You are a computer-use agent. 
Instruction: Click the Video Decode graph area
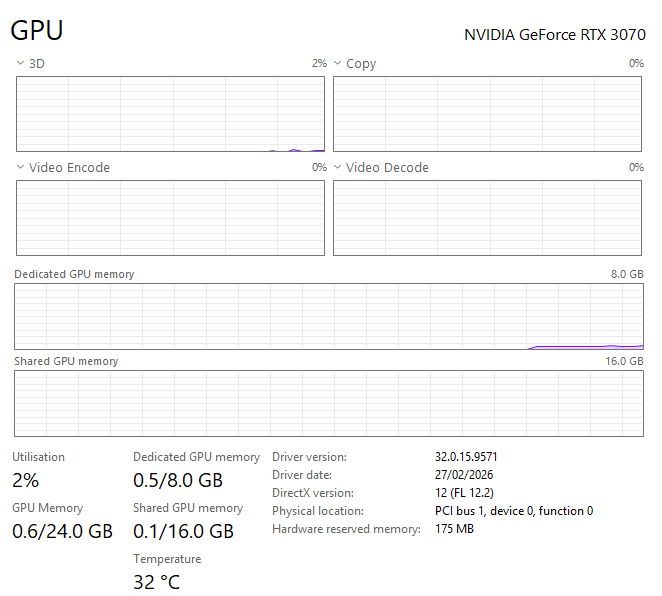point(488,218)
